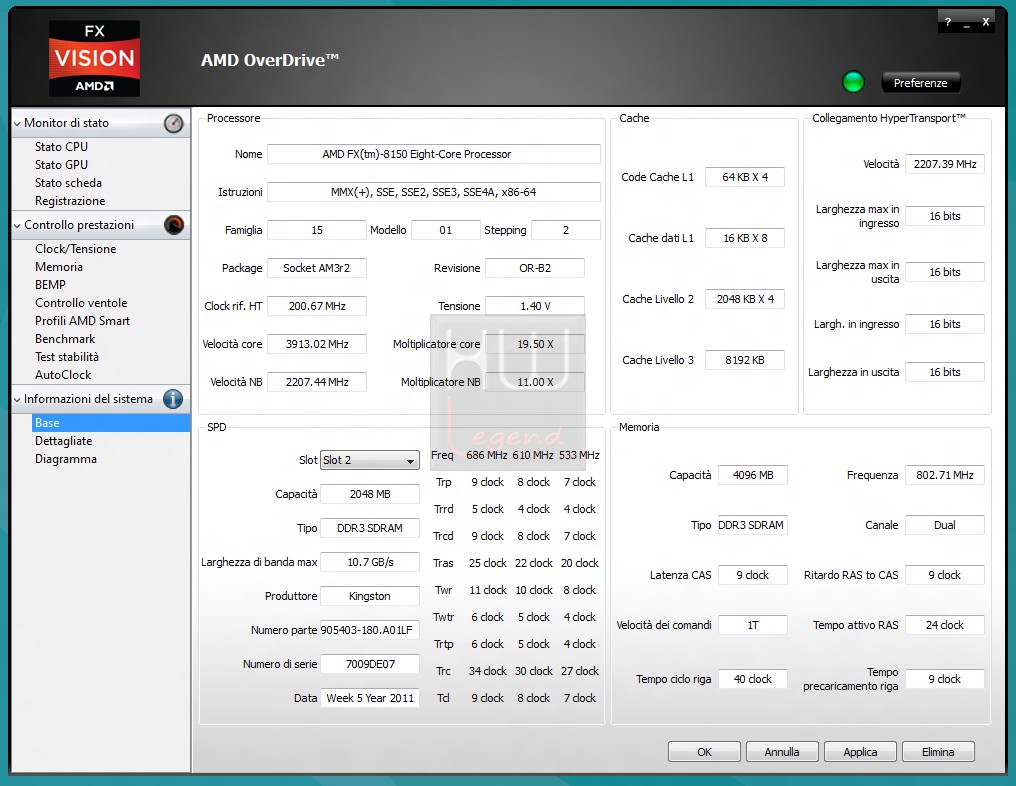Click the Canale Dual field
1016x786 pixels.
point(945,525)
